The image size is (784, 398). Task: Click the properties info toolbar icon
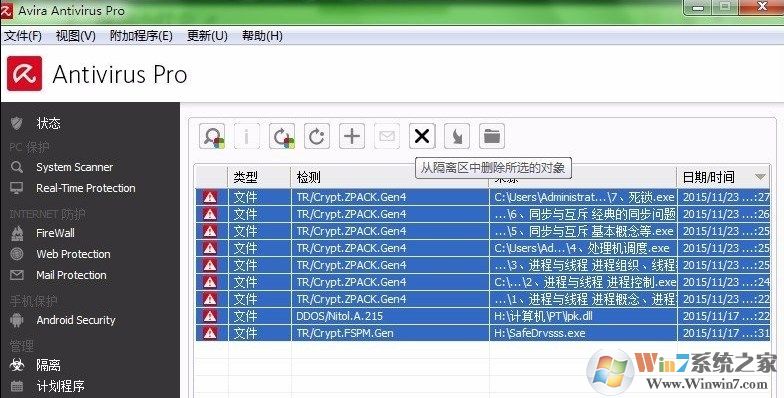(x=246, y=136)
